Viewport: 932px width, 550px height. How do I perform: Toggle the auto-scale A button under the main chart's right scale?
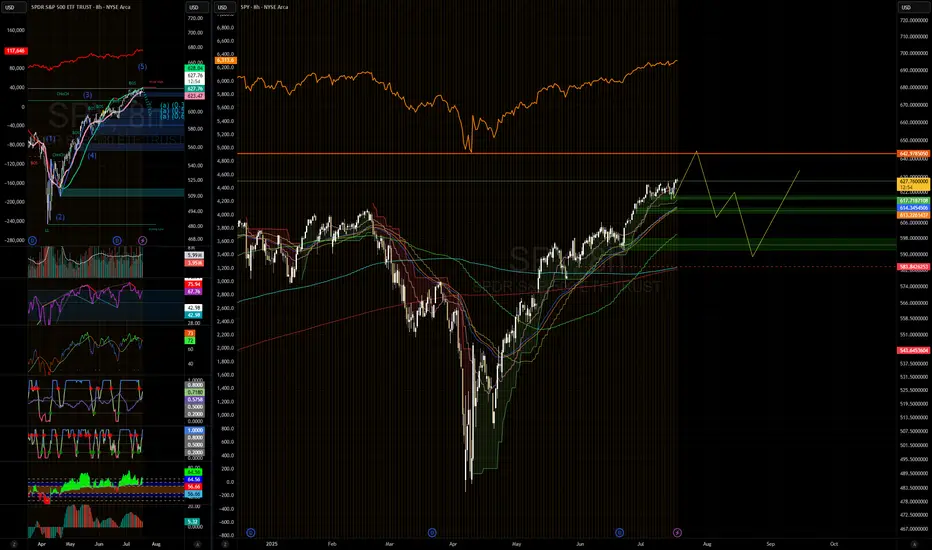[x=914, y=543]
